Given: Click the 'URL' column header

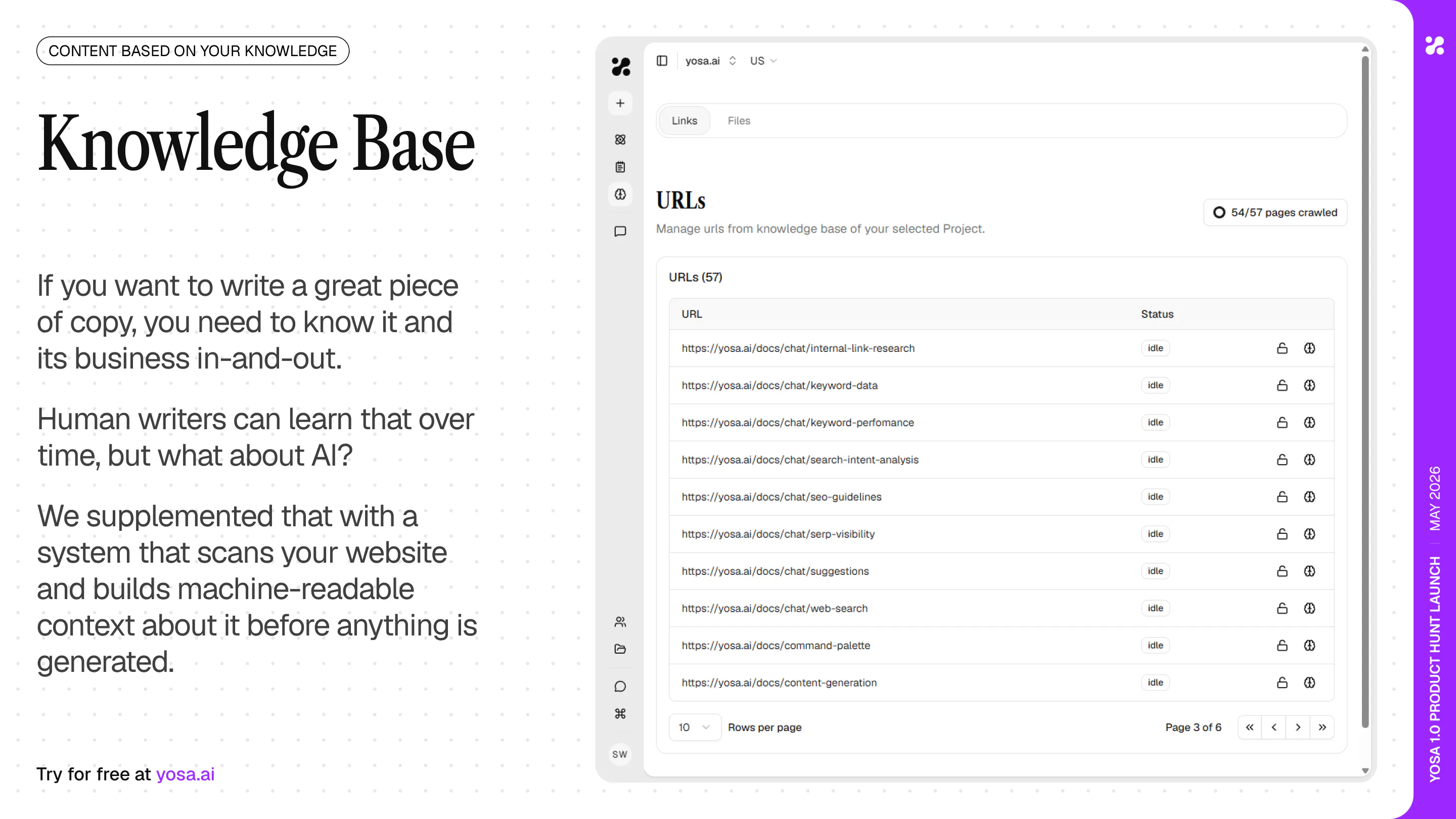Looking at the screenshot, I should (x=692, y=314).
